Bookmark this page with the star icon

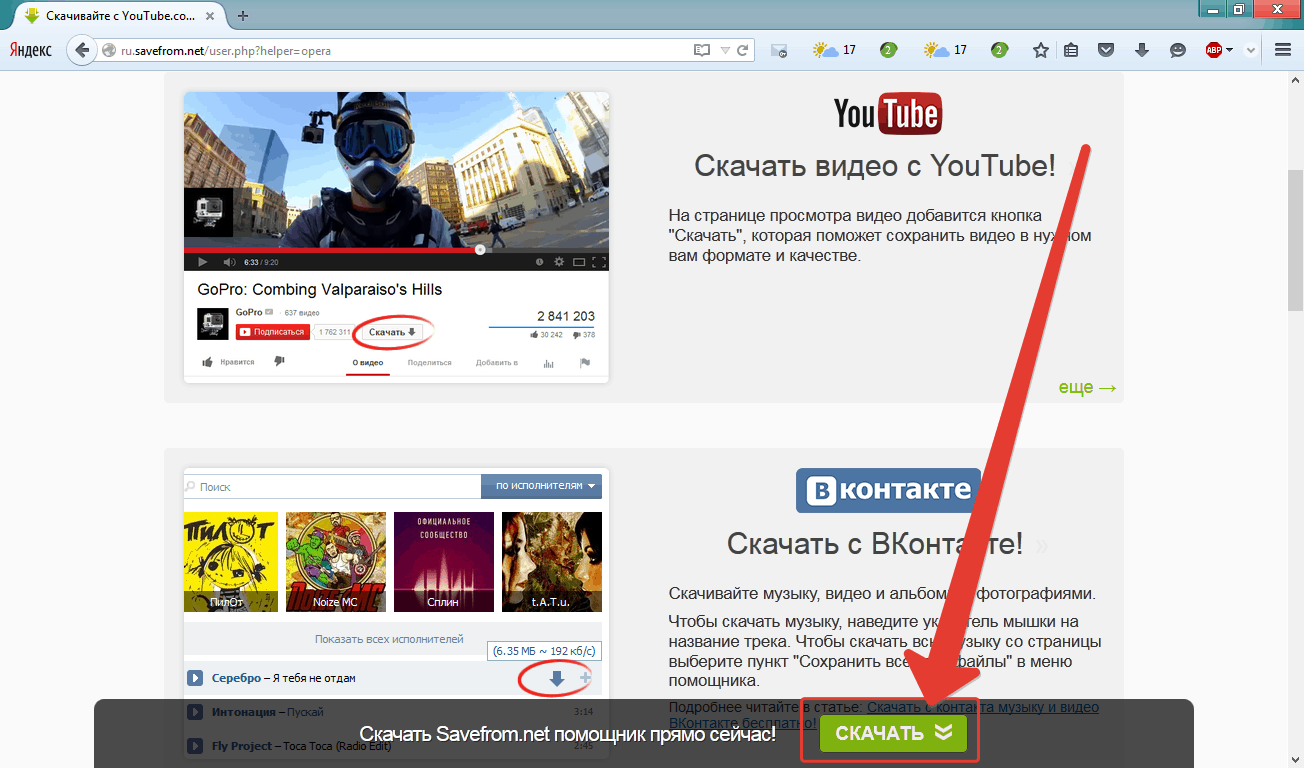point(1041,50)
